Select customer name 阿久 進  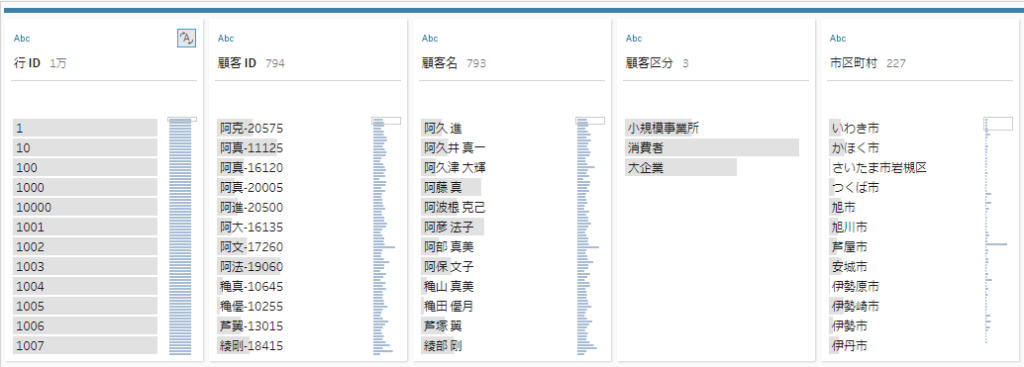(443, 128)
